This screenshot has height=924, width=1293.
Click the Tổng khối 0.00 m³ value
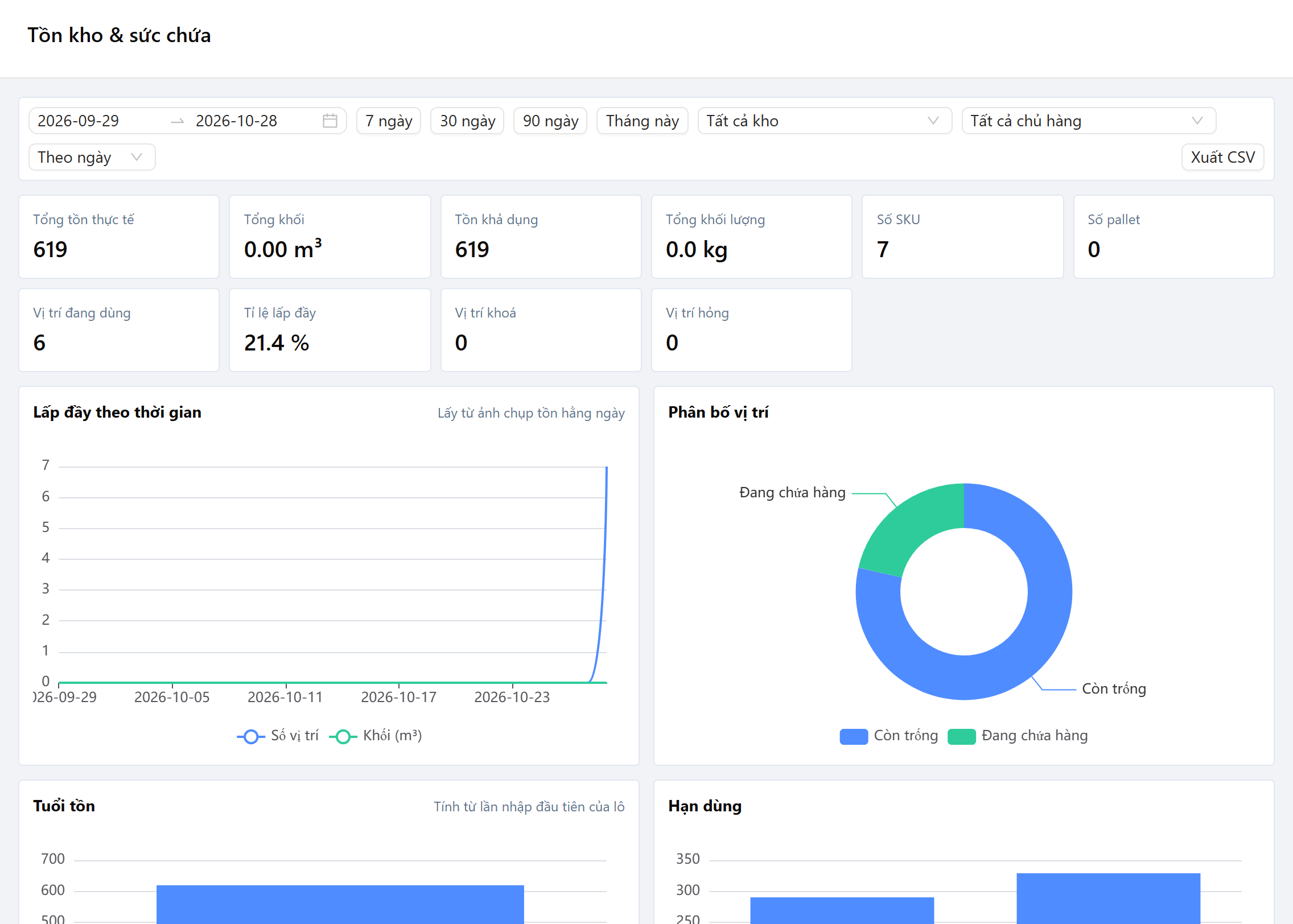tap(283, 249)
